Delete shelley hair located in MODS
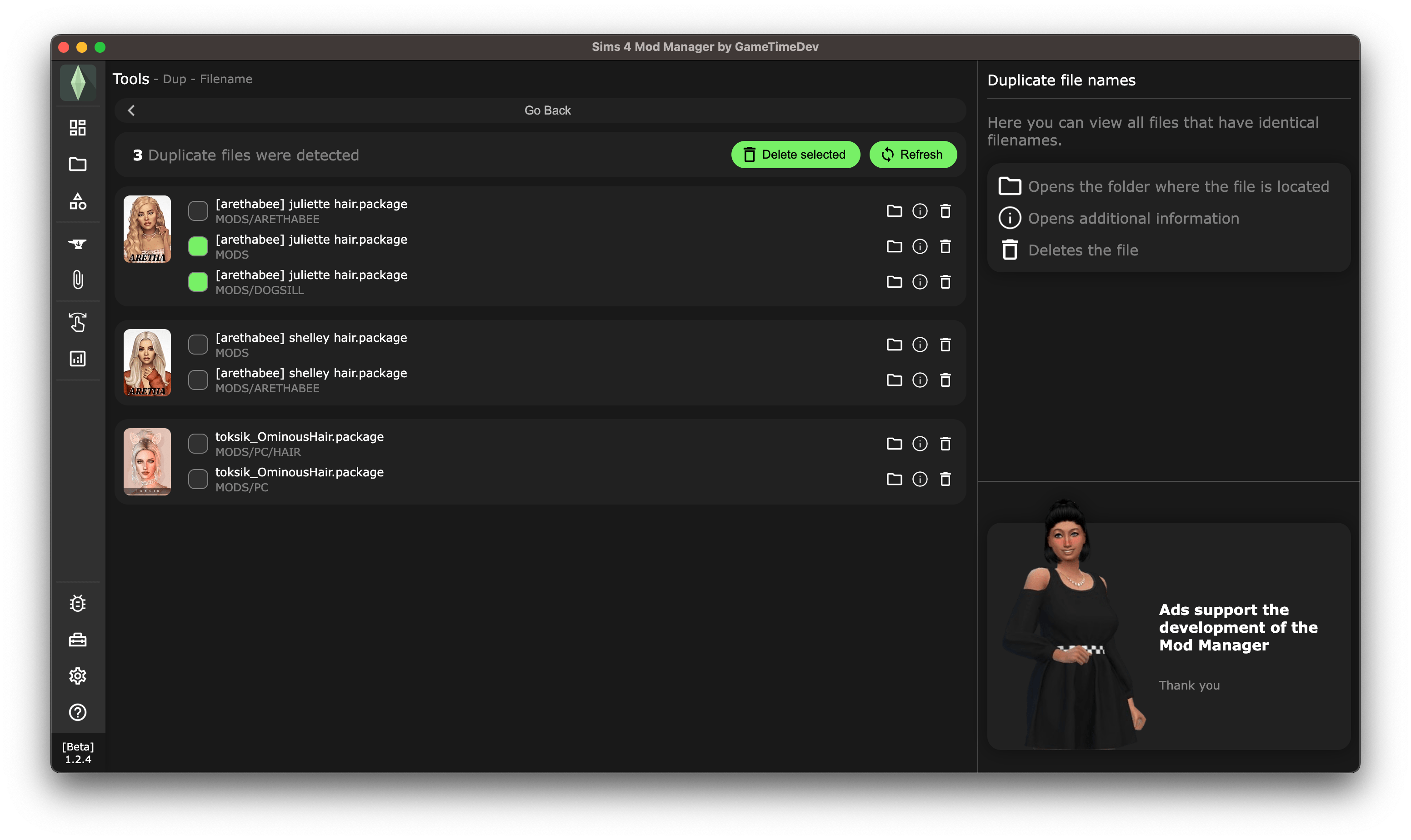The height and width of the screenshot is (840, 1411). 945,345
